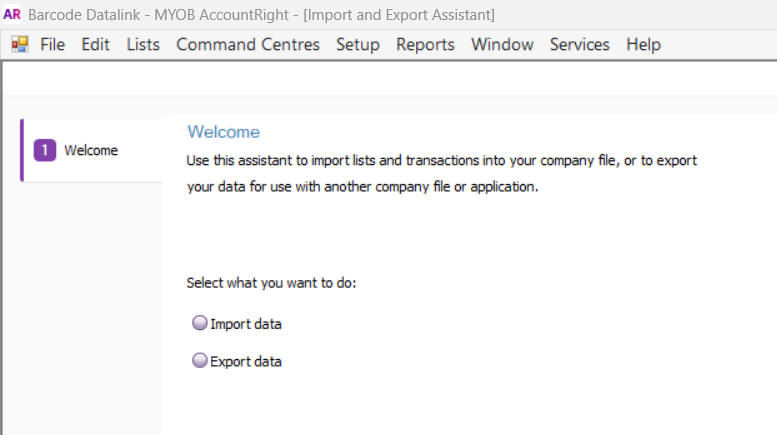Image resolution: width=777 pixels, height=435 pixels.
Task: Click the 'your data for use with another company' line
Action: 362,187
